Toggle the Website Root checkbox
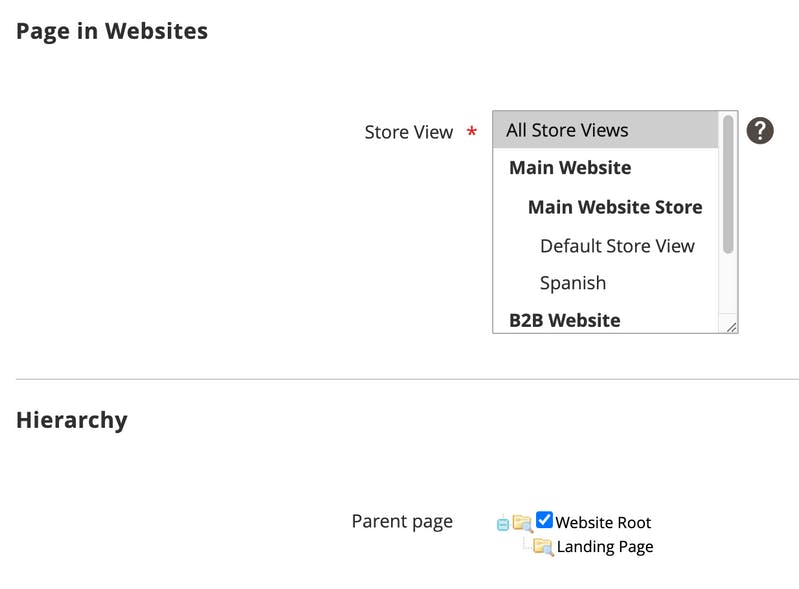The image size is (799, 589). (x=544, y=520)
